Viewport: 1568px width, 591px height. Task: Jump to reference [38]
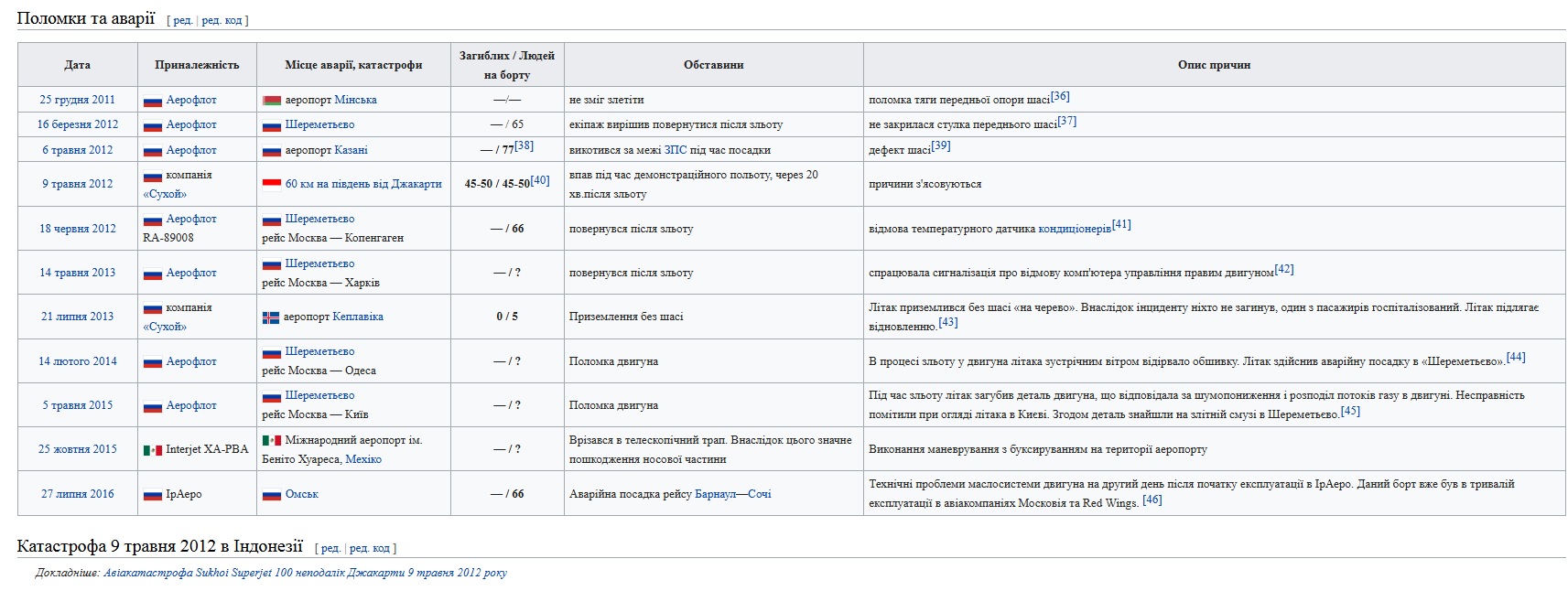tap(524, 145)
